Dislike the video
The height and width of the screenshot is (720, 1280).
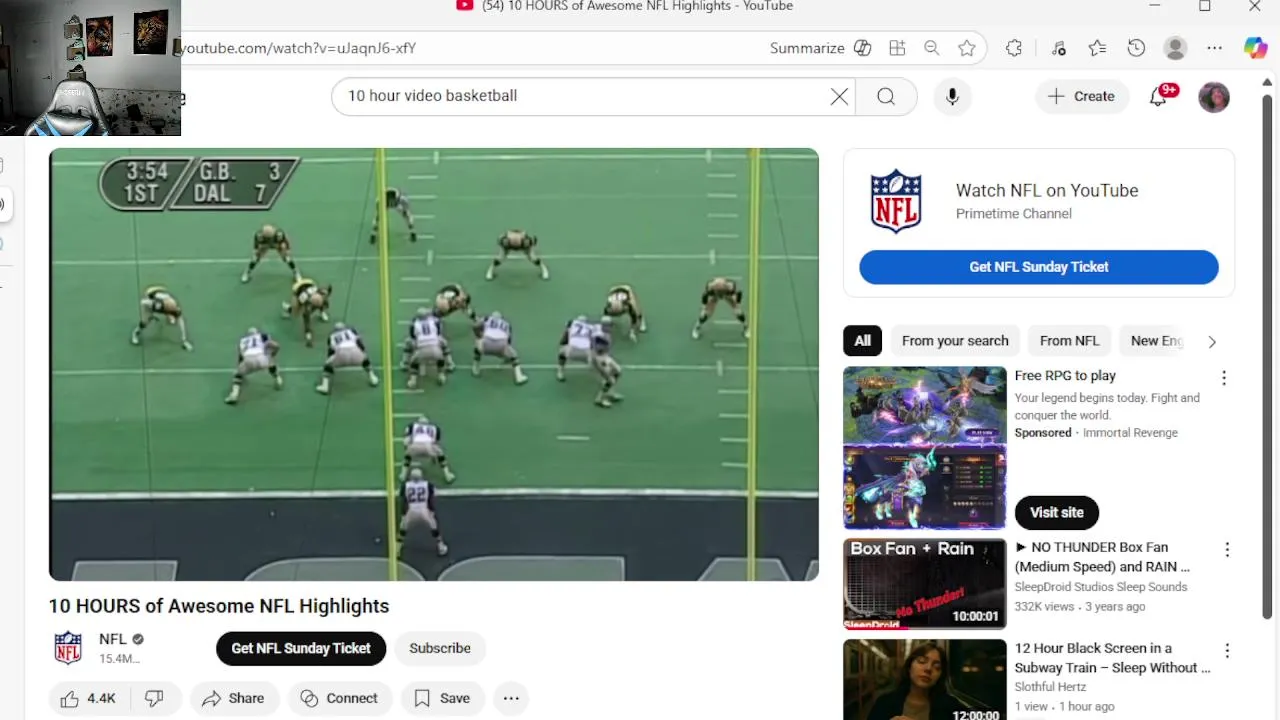[155, 698]
